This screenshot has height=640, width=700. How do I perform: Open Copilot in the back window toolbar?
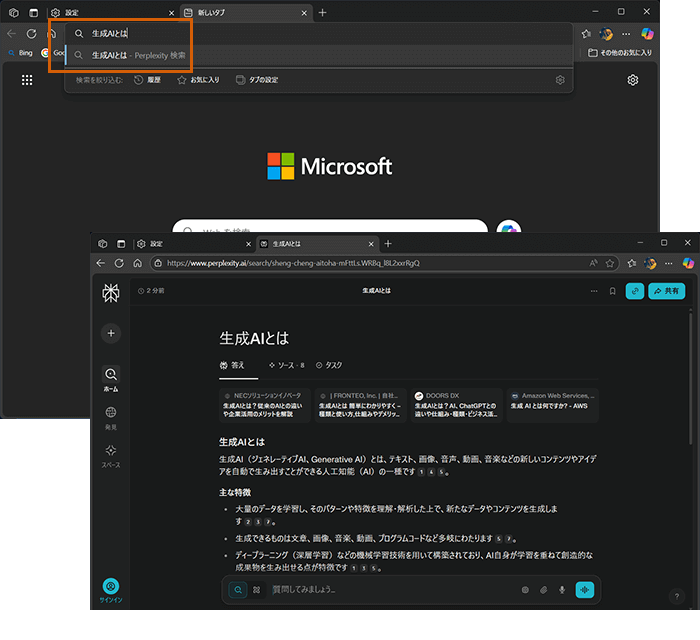point(647,33)
